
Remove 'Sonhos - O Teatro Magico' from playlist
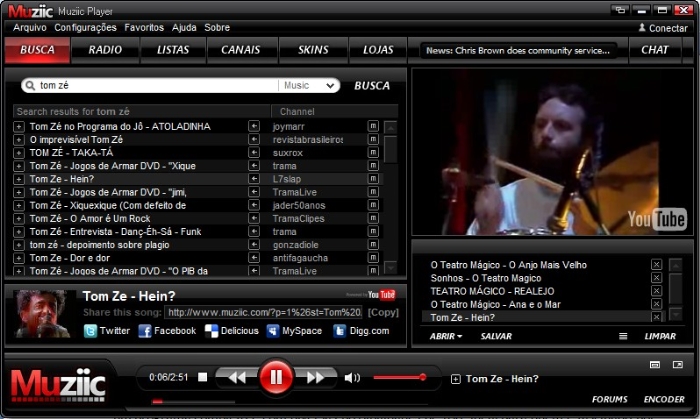click(656, 278)
